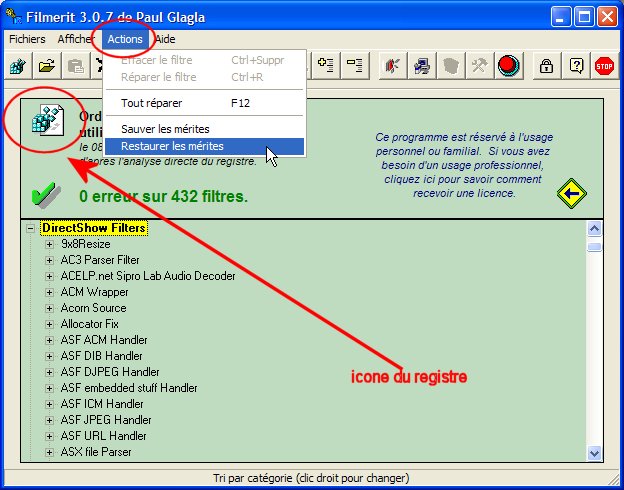
Task: Expand the ASF JPEG Handler node
Action: coord(49,420)
